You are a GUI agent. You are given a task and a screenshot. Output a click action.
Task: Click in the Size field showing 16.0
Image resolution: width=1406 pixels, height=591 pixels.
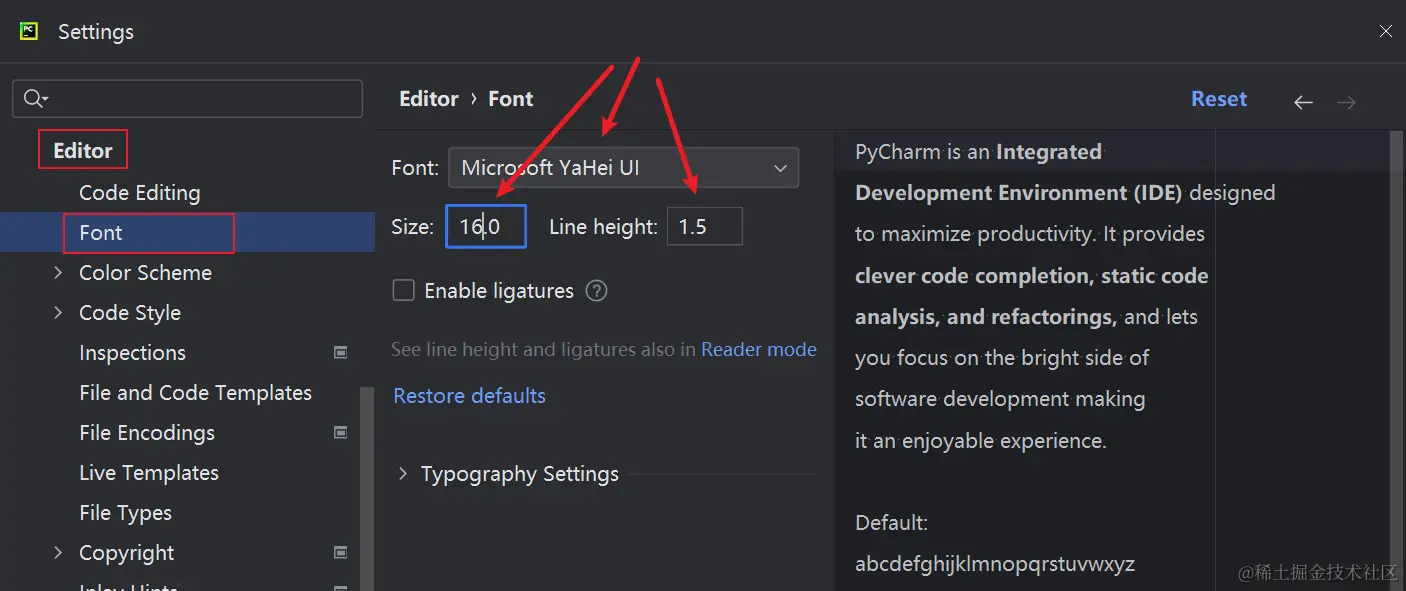pos(486,227)
